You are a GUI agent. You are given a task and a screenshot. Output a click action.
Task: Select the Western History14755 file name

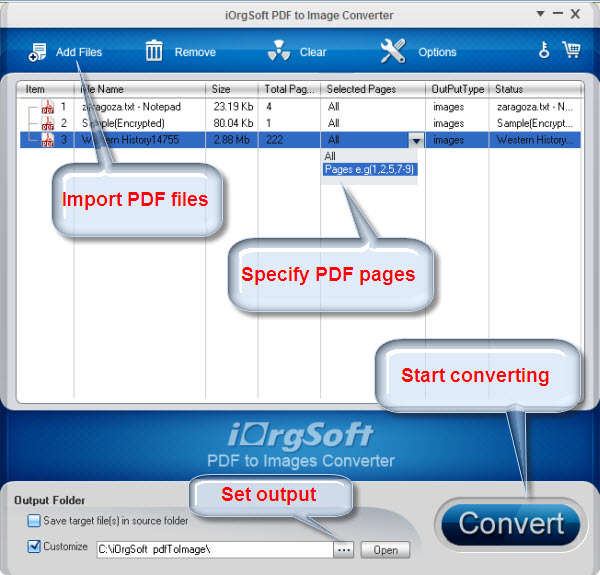point(130,140)
